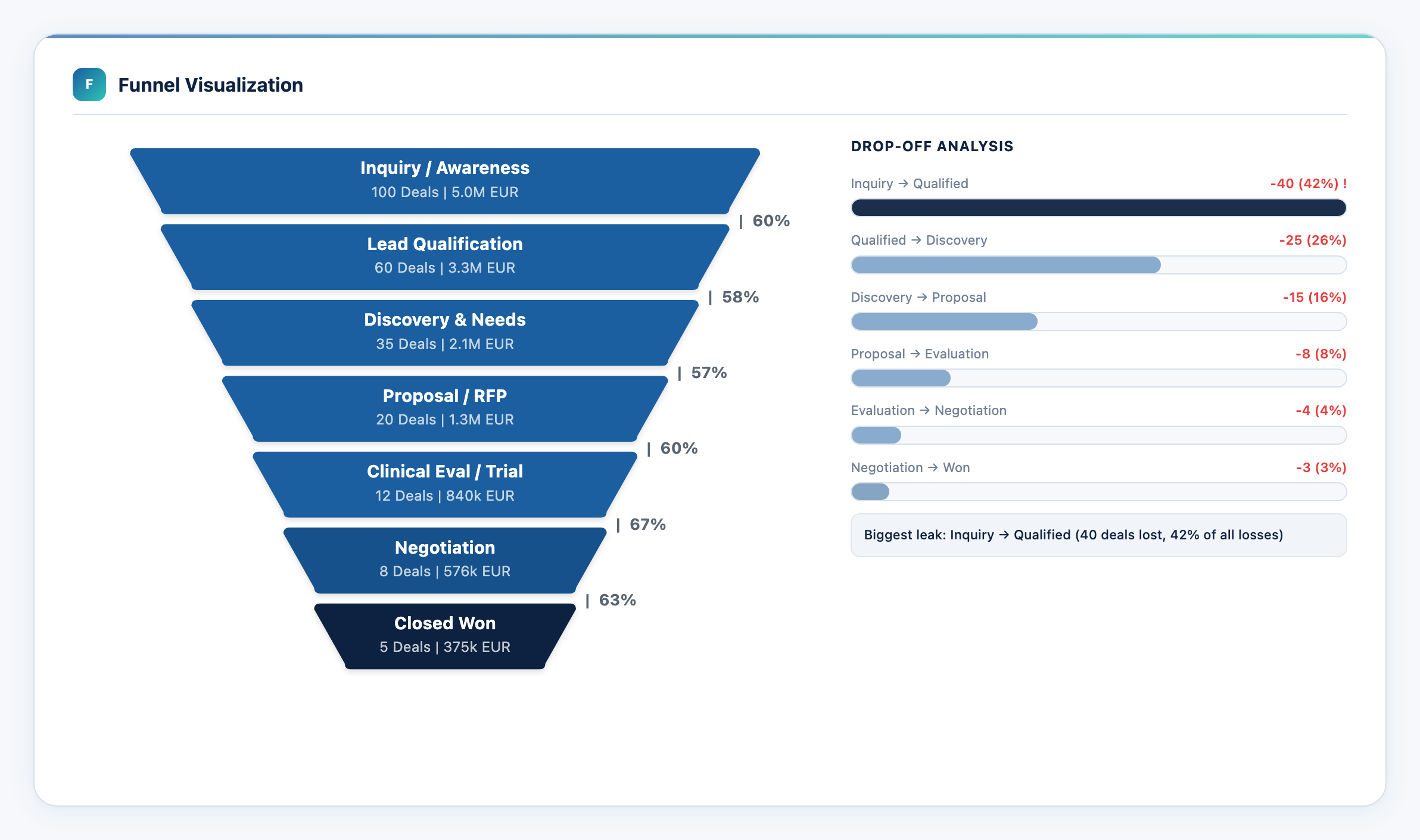Screen dimensions: 1420x840
Task: Click the 'Qualified → Discovery' row label
Action: point(919,240)
